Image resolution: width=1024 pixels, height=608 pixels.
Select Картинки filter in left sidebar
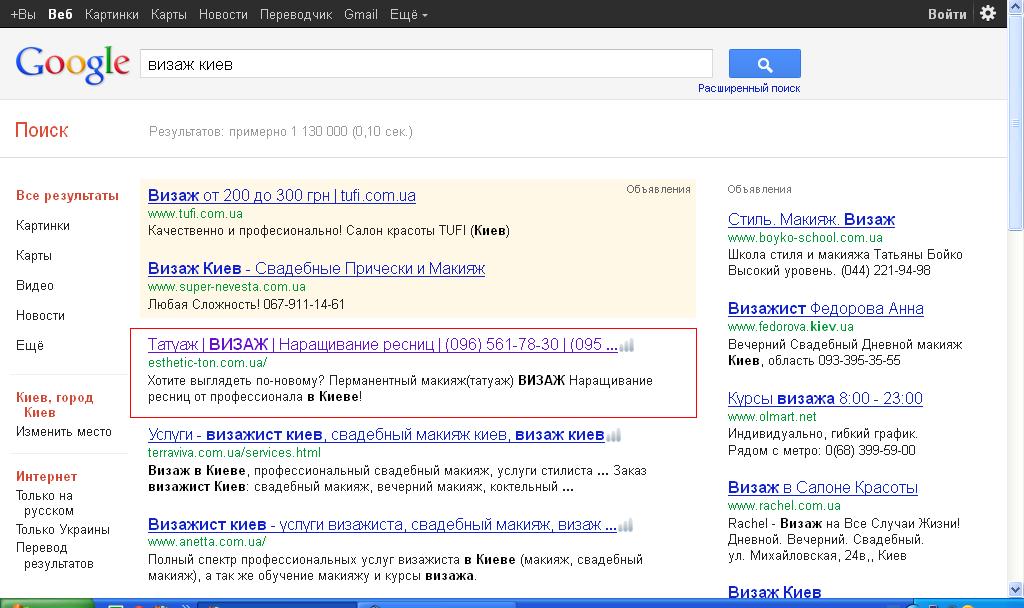point(42,225)
